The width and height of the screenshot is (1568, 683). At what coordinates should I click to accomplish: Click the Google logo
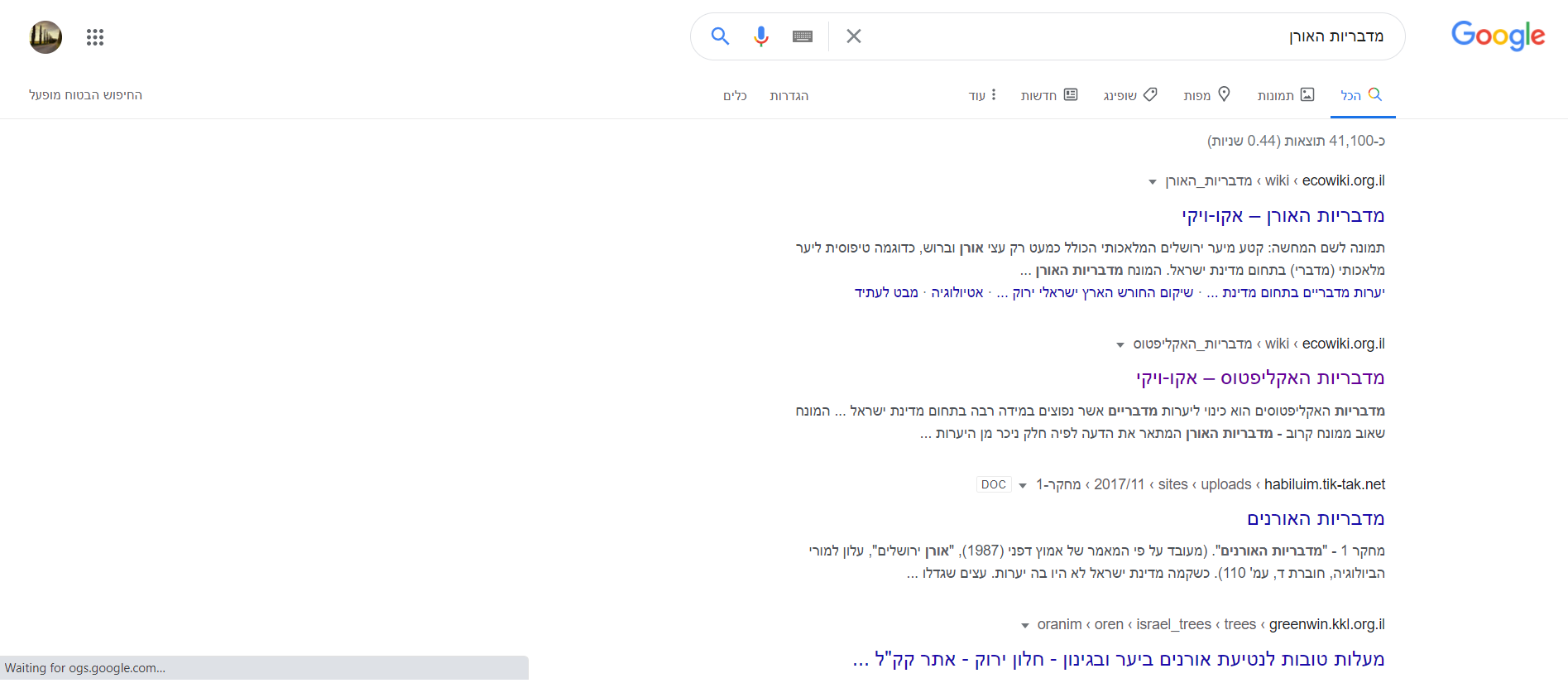(1498, 36)
